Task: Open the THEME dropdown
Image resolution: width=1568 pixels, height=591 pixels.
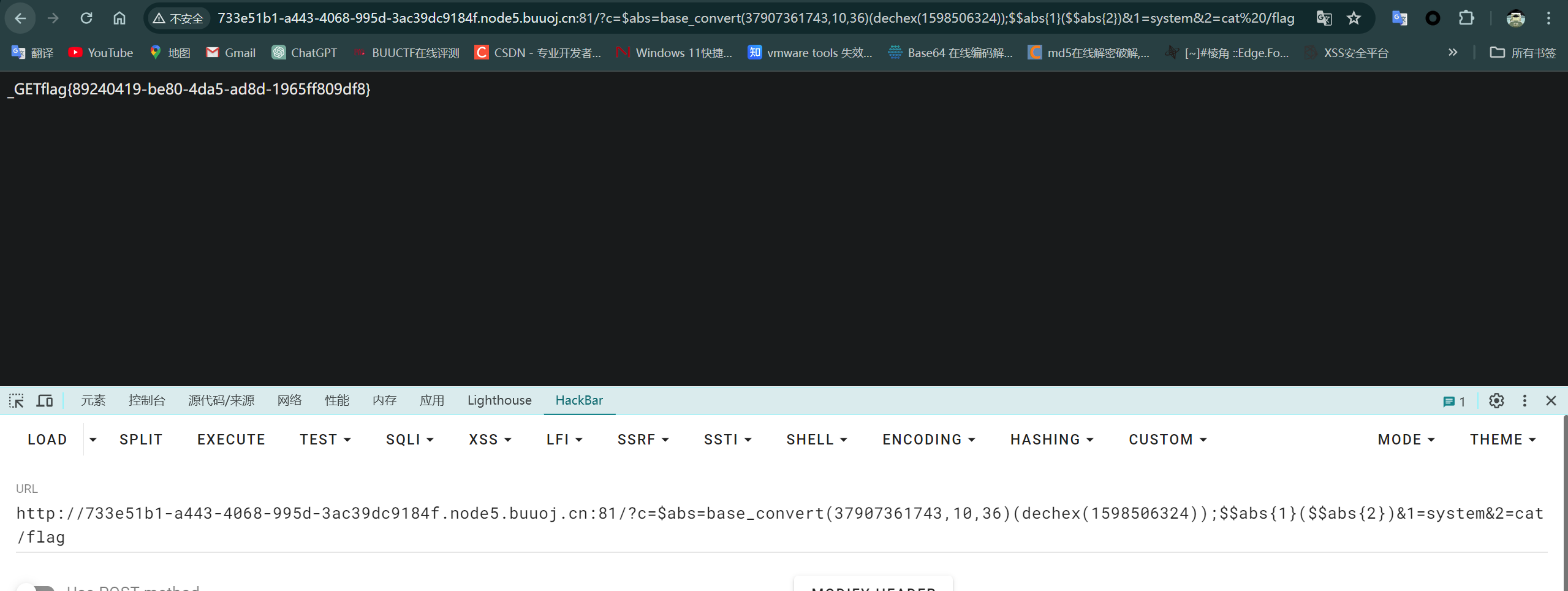Action: [1503, 440]
